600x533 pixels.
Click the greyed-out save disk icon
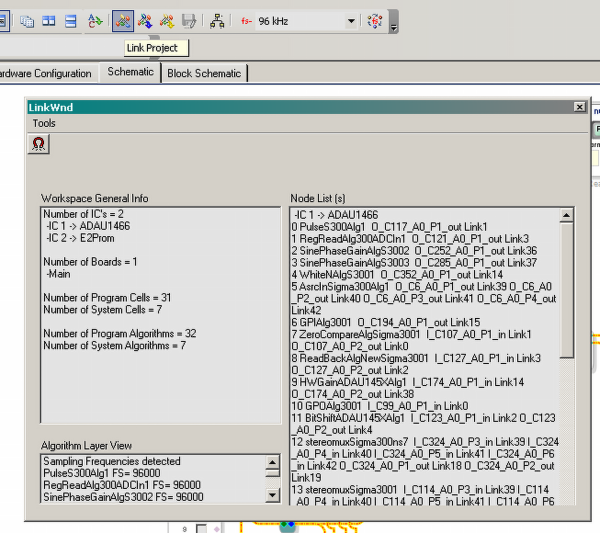189,20
